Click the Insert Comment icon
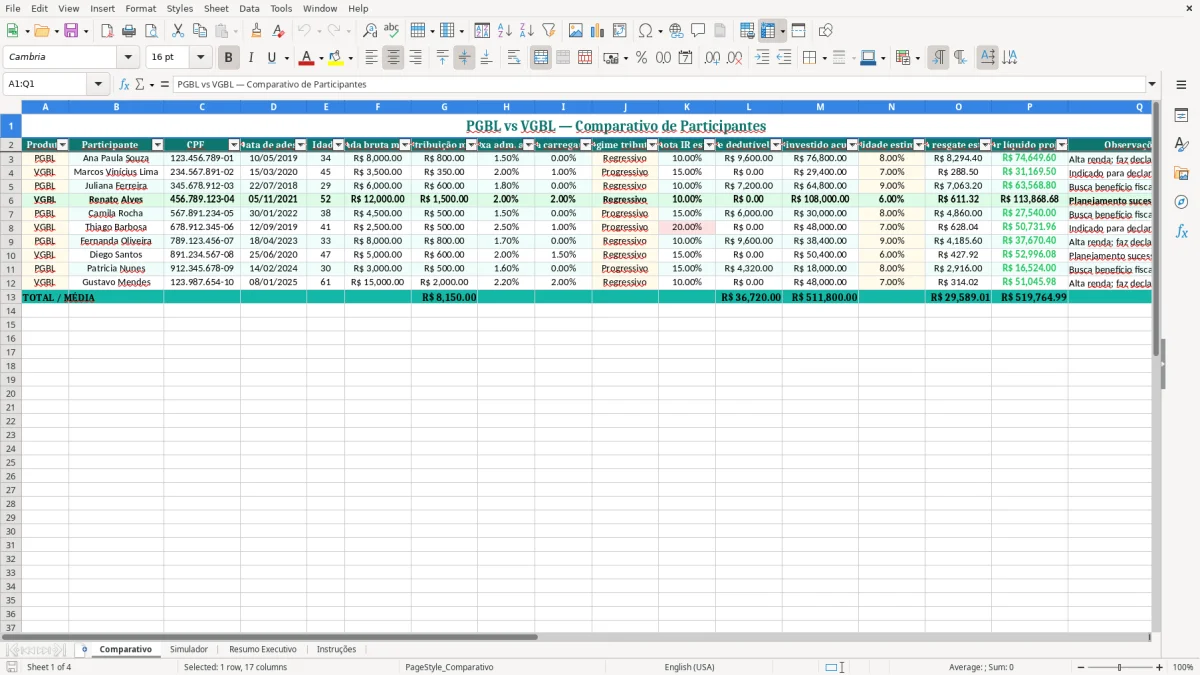Screen dimensions: 1200x675 (698, 31)
